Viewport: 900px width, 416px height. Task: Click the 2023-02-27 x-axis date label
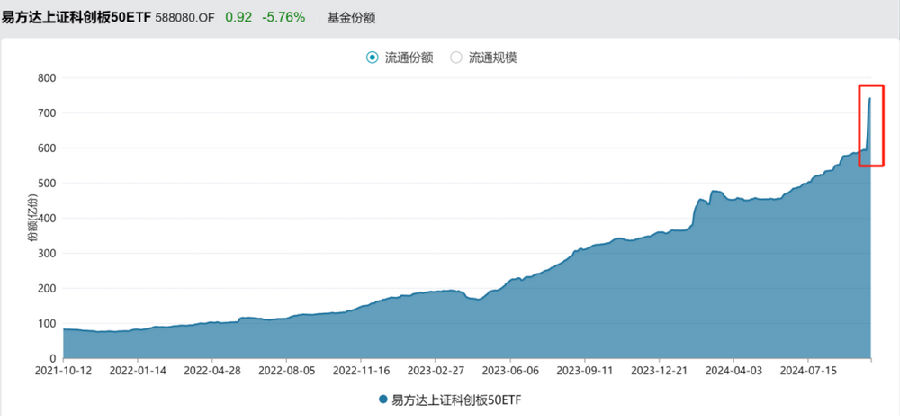tap(436, 370)
